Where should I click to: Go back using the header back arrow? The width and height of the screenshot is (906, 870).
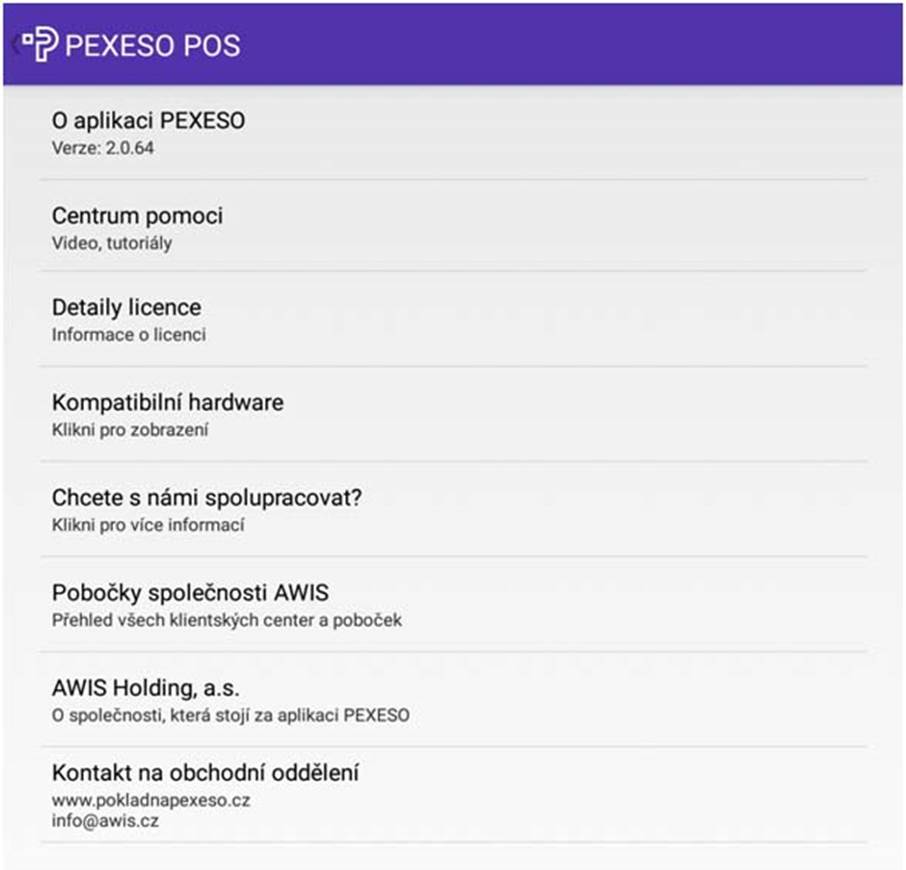pos(16,44)
